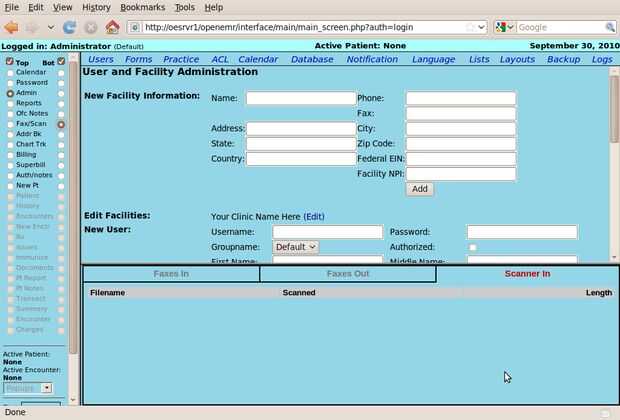Screen dimensions: 620x420
Task: Expand the URL bar history dropdown
Action: pyautogui.click(x=481, y=27)
